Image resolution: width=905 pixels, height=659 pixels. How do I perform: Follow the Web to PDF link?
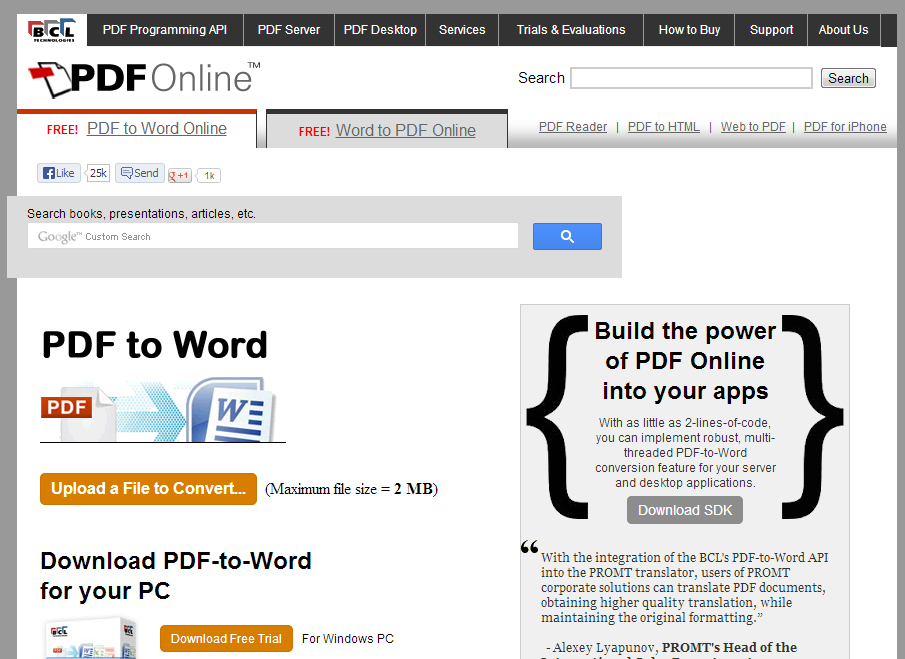[753, 127]
